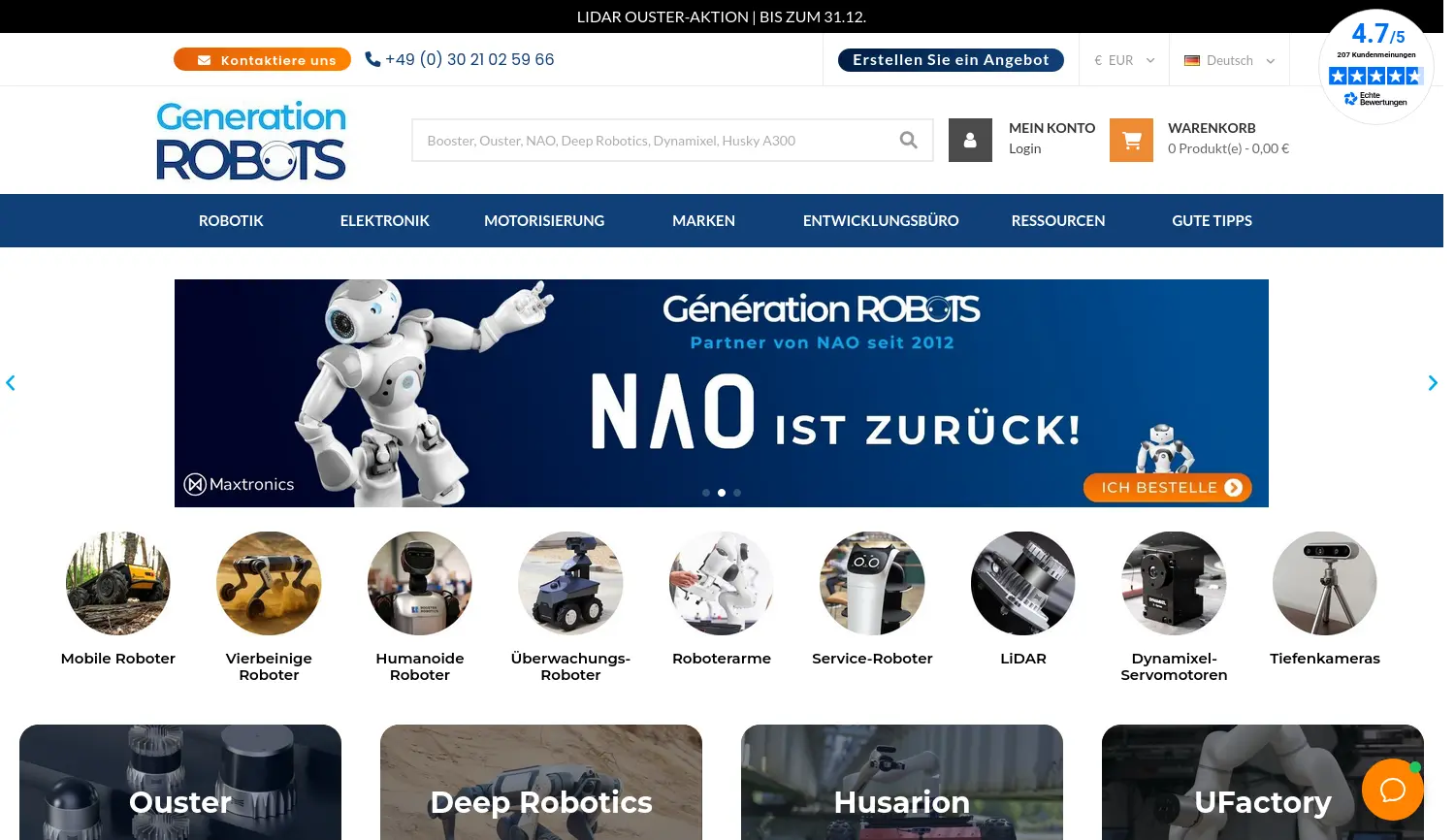Open the MARKEN menu

[x=703, y=220]
